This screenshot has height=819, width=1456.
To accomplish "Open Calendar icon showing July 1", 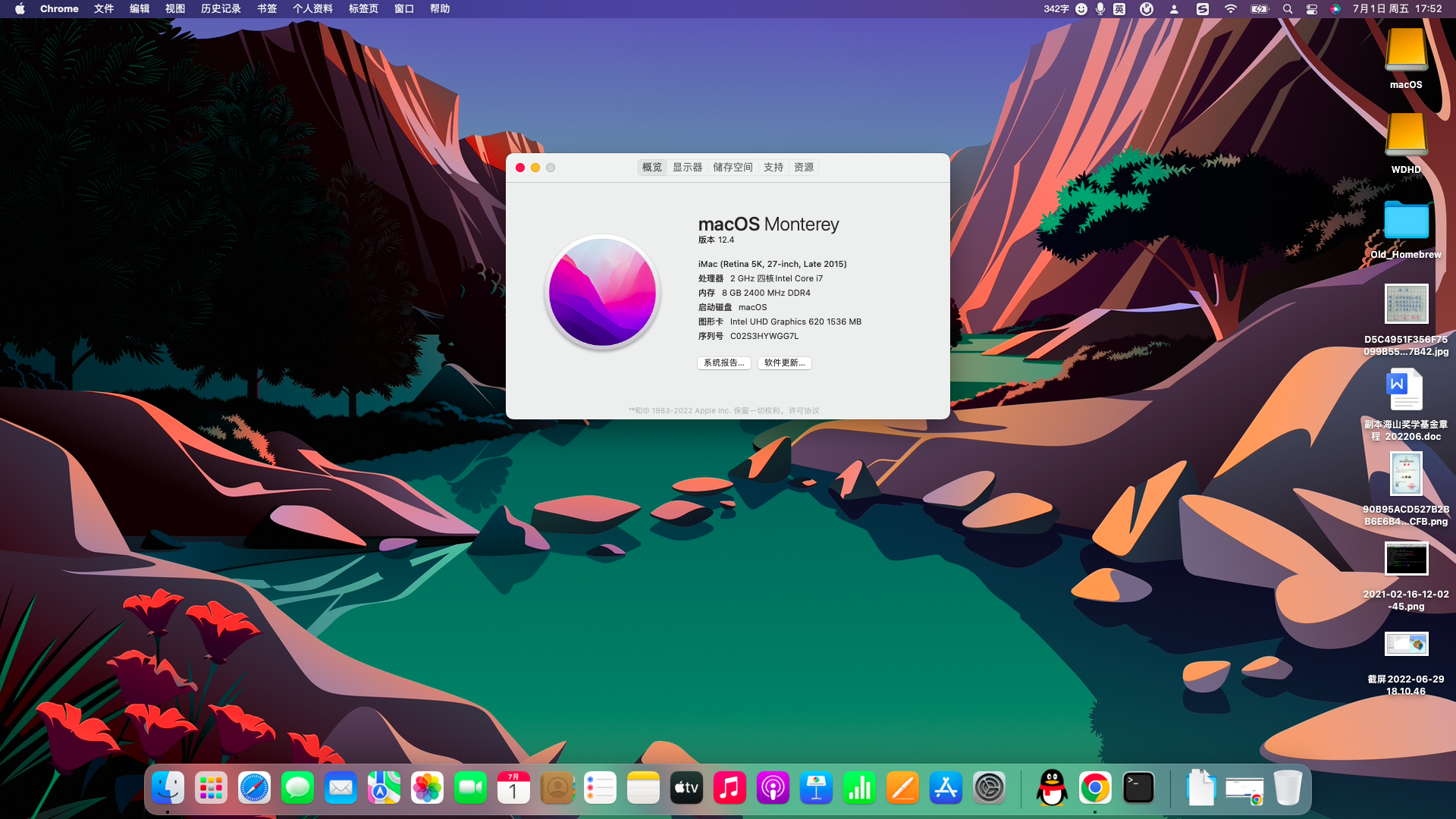I will point(513,788).
